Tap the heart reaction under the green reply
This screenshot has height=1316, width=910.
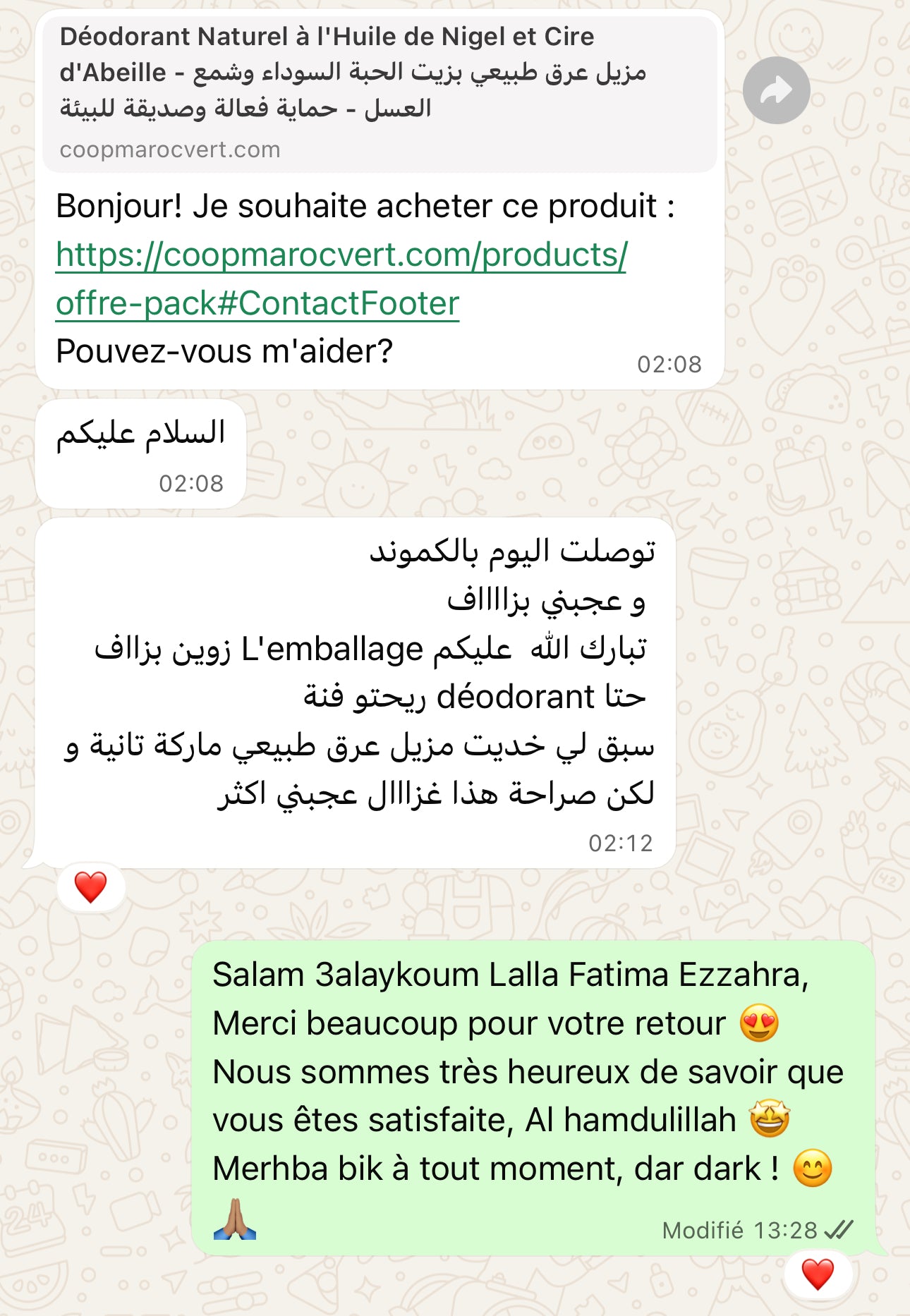tap(818, 1274)
